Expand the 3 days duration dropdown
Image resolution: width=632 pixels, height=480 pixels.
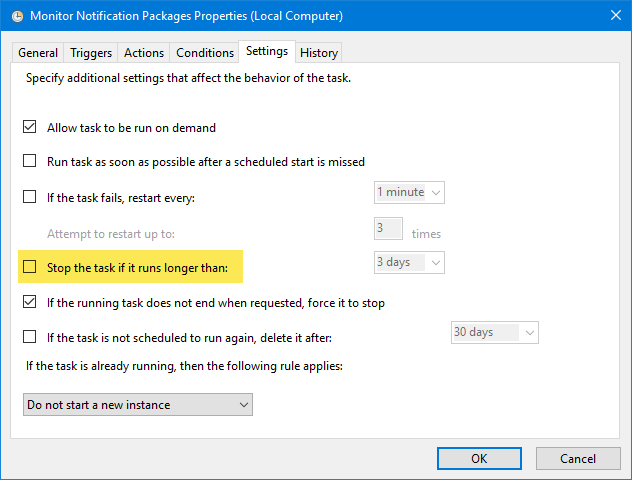409,262
